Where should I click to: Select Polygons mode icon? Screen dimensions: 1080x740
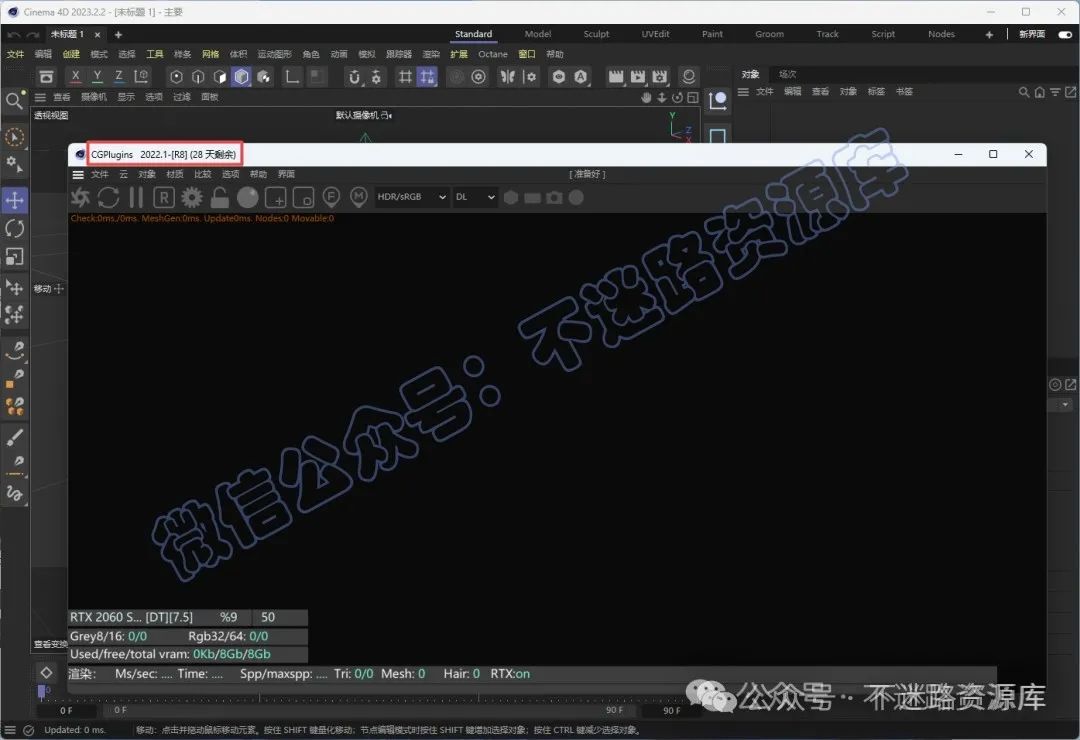[220, 77]
